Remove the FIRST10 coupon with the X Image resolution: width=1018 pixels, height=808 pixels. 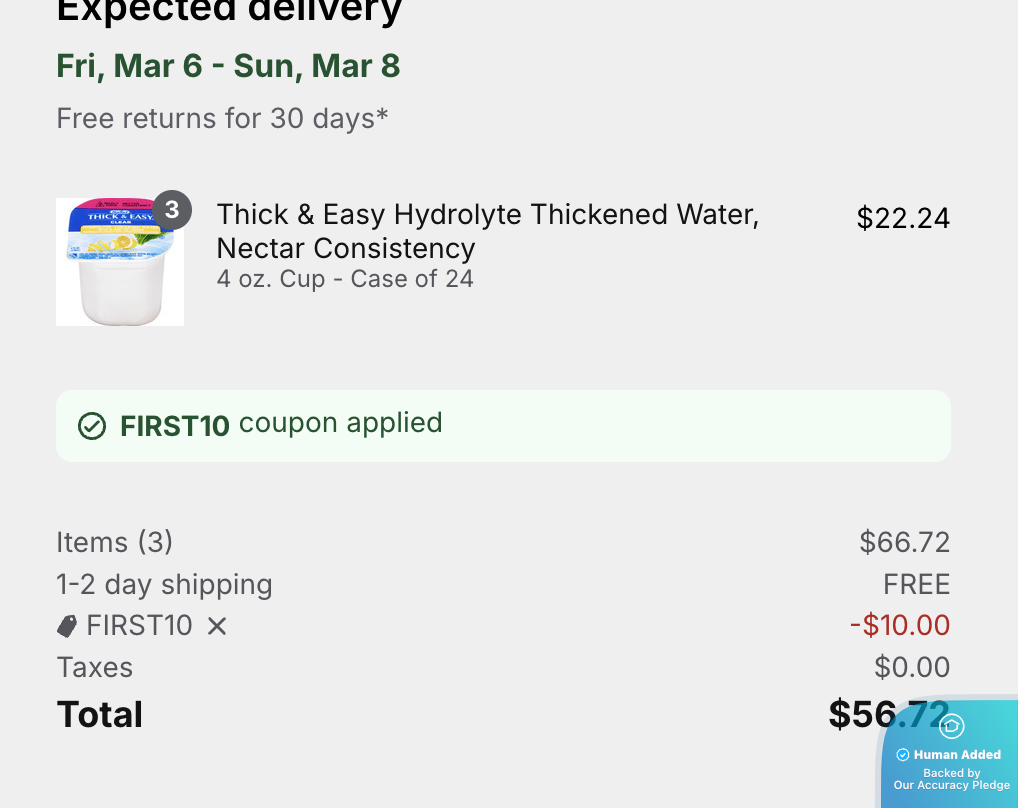click(x=217, y=626)
